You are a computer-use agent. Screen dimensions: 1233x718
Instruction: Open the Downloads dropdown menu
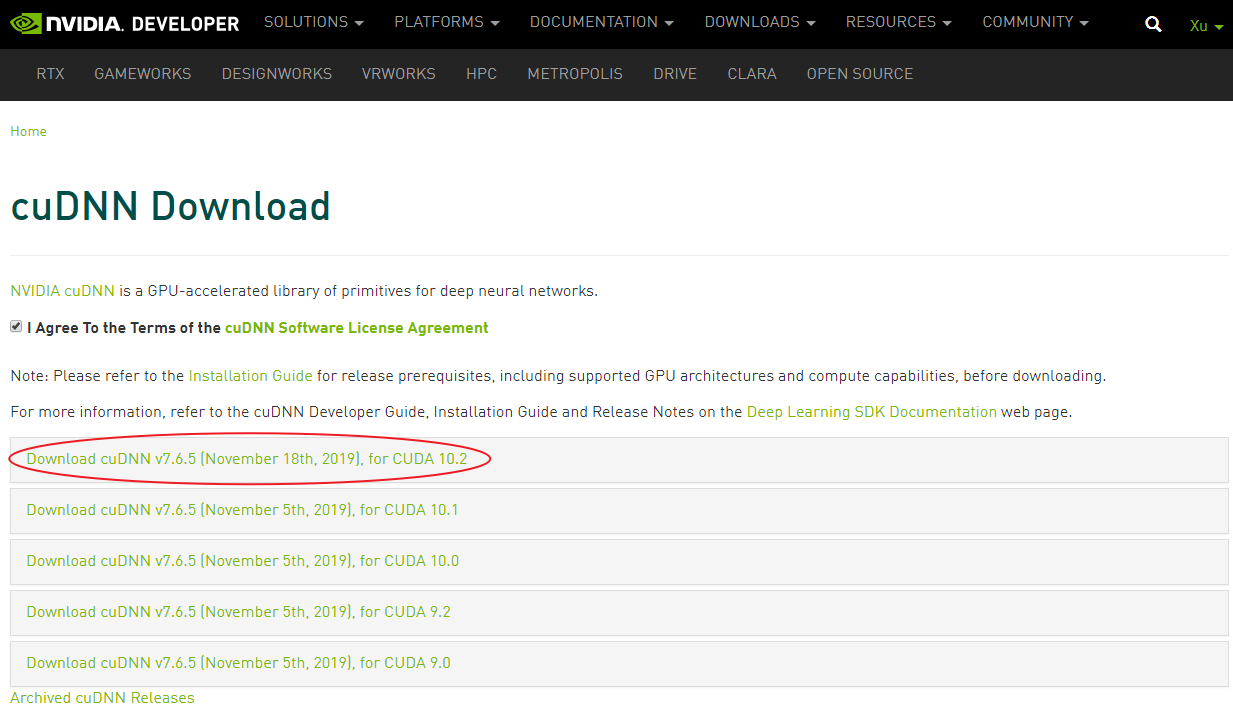point(760,22)
